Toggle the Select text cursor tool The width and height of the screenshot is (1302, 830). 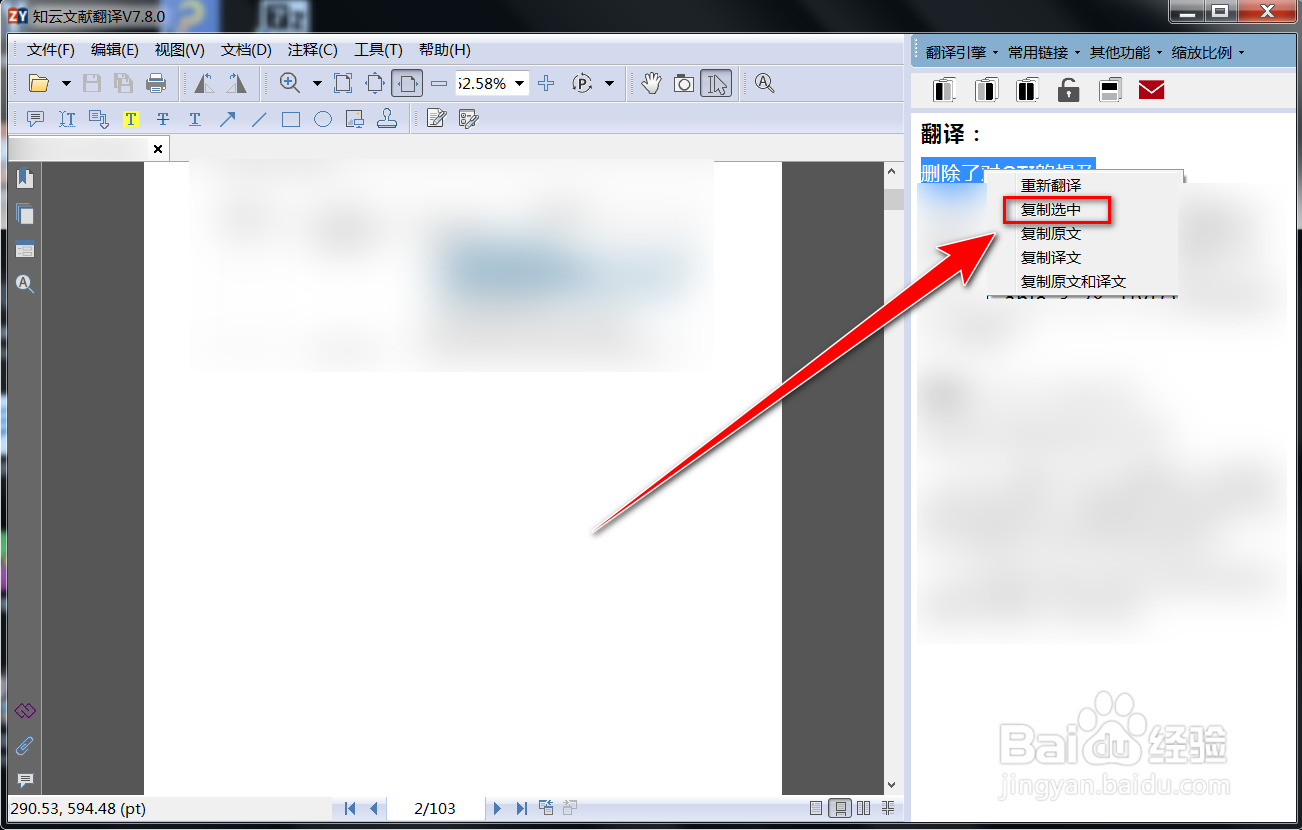tap(716, 84)
